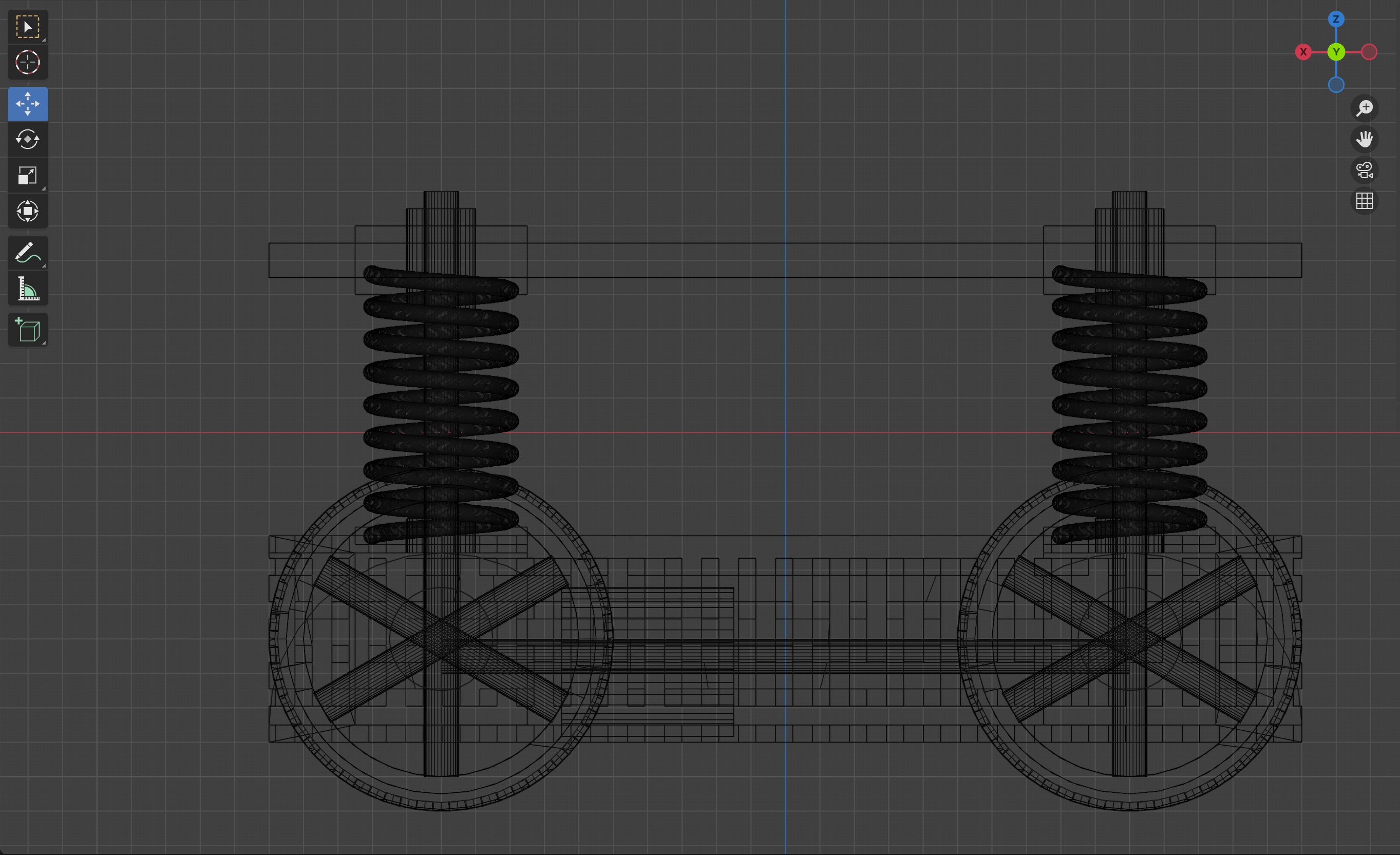
Task: Click the pan hand viewport button
Action: coord(1364,139)
